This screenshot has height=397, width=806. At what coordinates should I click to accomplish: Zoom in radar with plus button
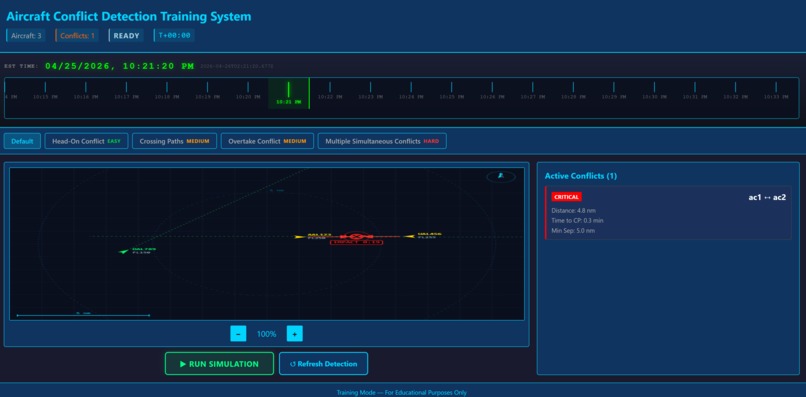295,334
